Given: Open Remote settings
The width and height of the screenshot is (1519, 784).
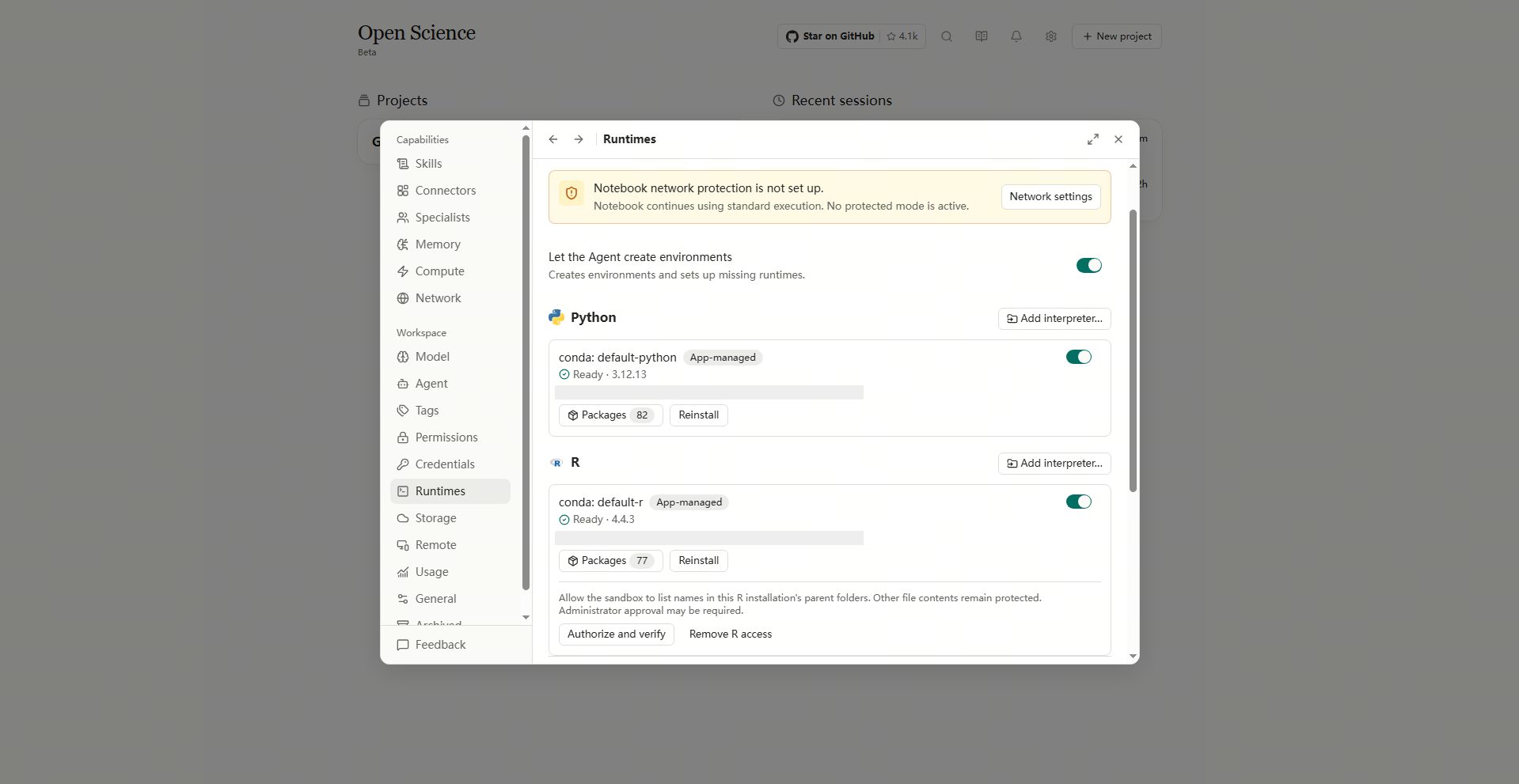Looking at the screenshot, I should [x=450, y=545].
